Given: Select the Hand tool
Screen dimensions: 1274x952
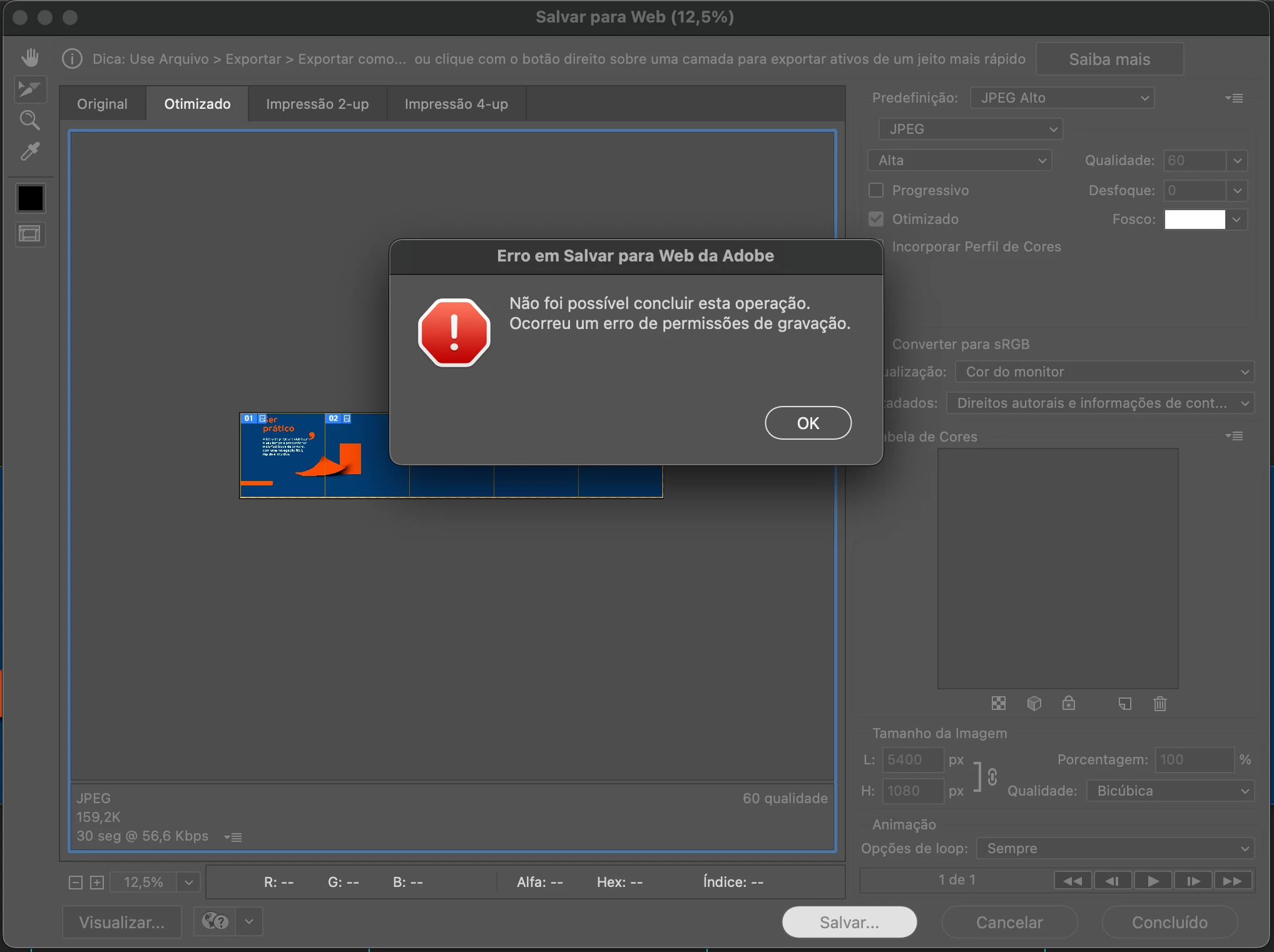Looking at the screenshot, I should (30, 58).
